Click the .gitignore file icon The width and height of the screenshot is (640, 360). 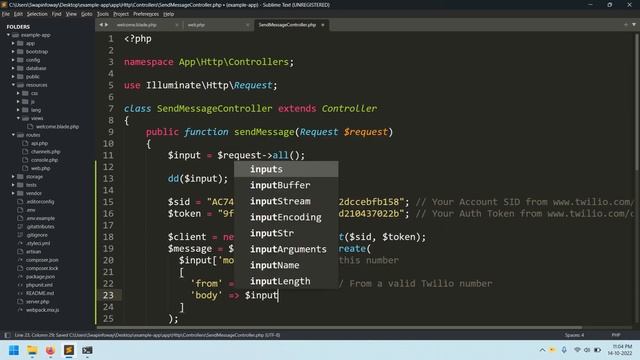pos(20,235)
